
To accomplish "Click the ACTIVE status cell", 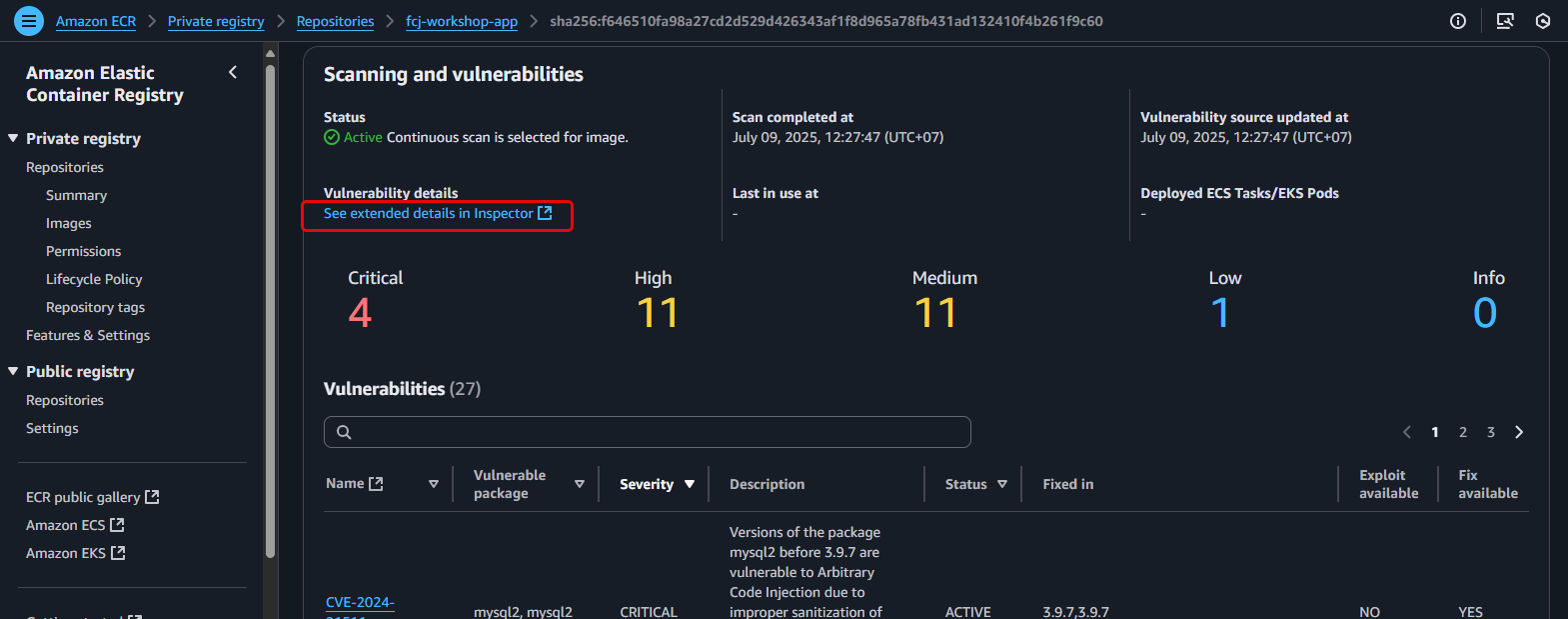I will coord(968,612).
